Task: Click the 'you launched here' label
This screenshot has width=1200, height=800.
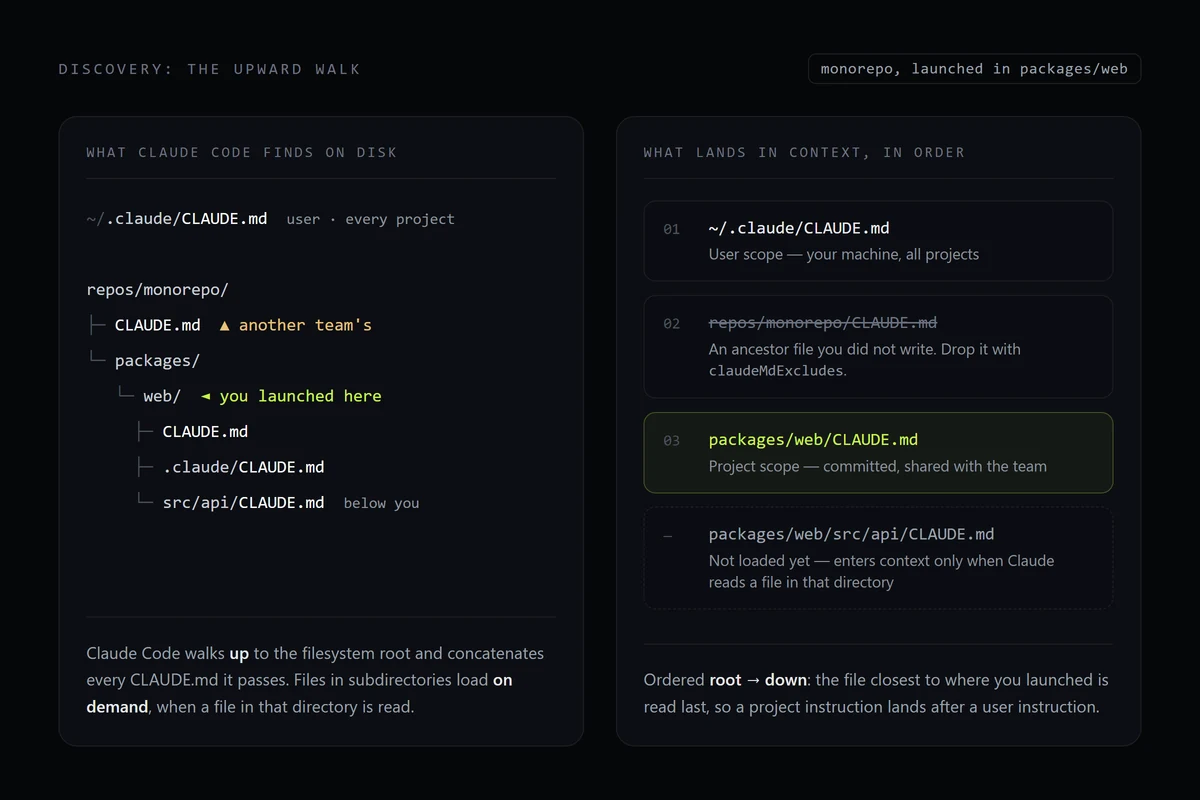Action: tap(300, 396)
